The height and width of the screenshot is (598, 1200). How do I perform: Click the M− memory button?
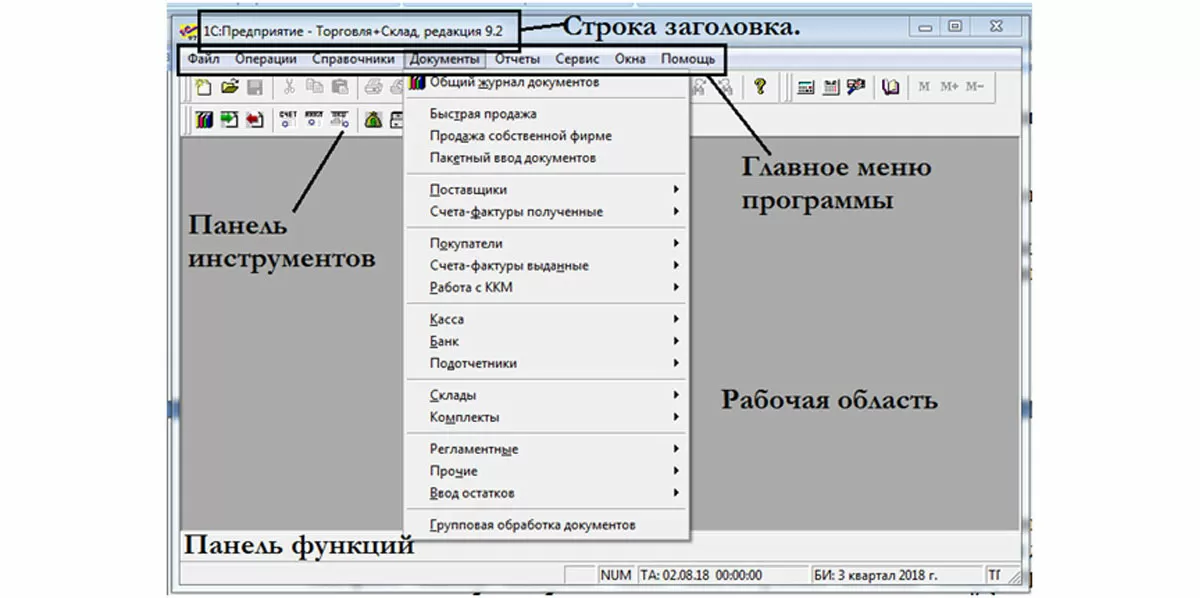pyautogui.click(x=975, y=87)
